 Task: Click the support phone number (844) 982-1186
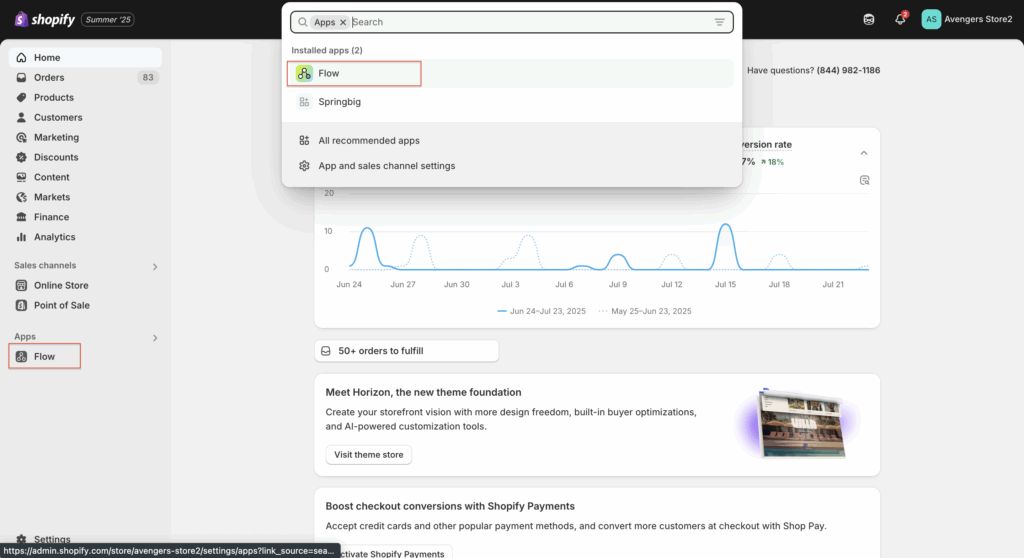(x=848, y=70)
